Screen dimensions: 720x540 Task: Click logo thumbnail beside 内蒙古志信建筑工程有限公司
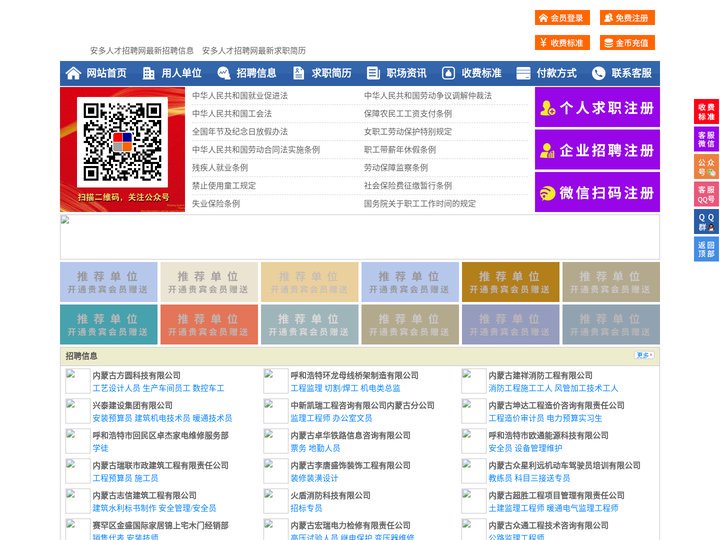tap(78, 501)
